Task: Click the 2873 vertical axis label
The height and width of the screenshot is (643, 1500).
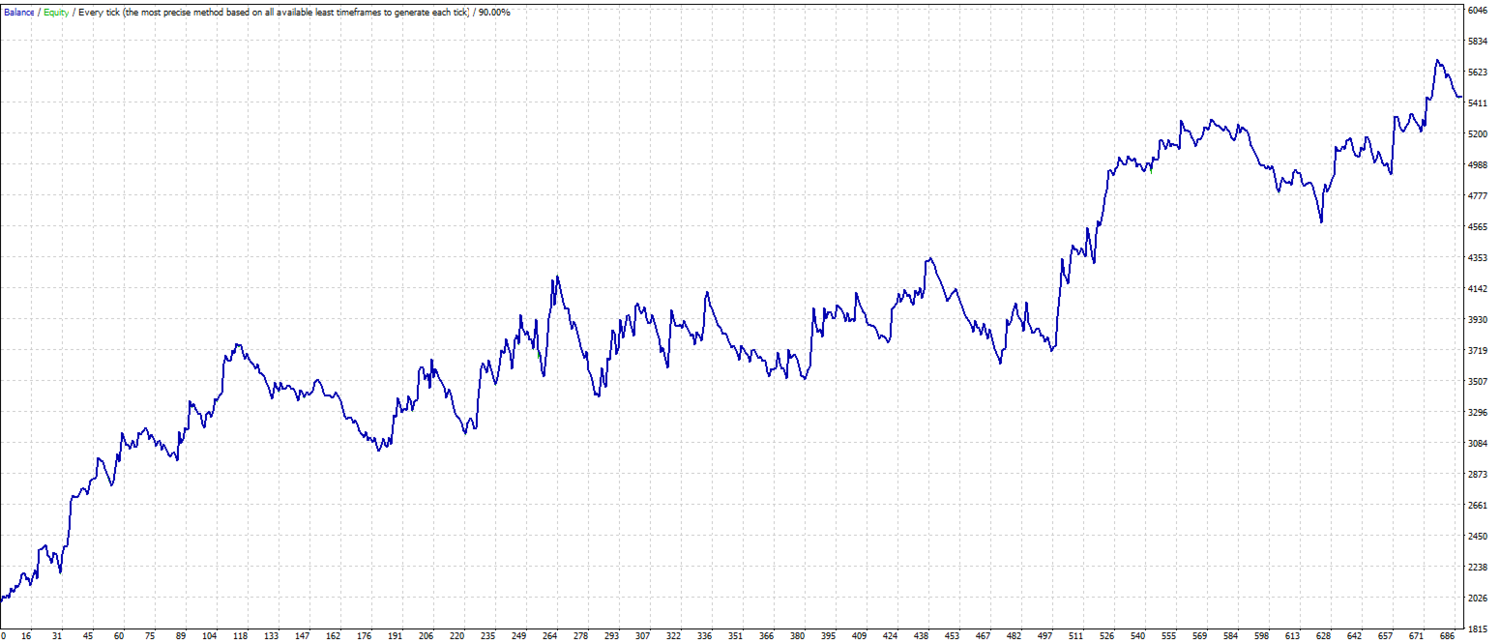Action: tap(1477, 474)
